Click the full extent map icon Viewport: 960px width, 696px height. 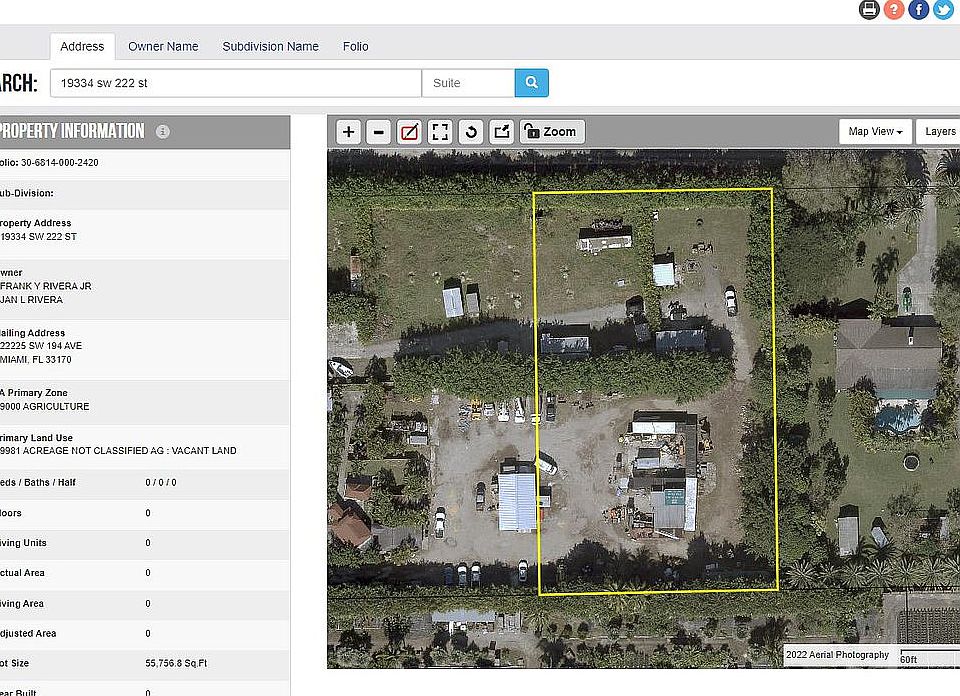(x=440, y=132)
